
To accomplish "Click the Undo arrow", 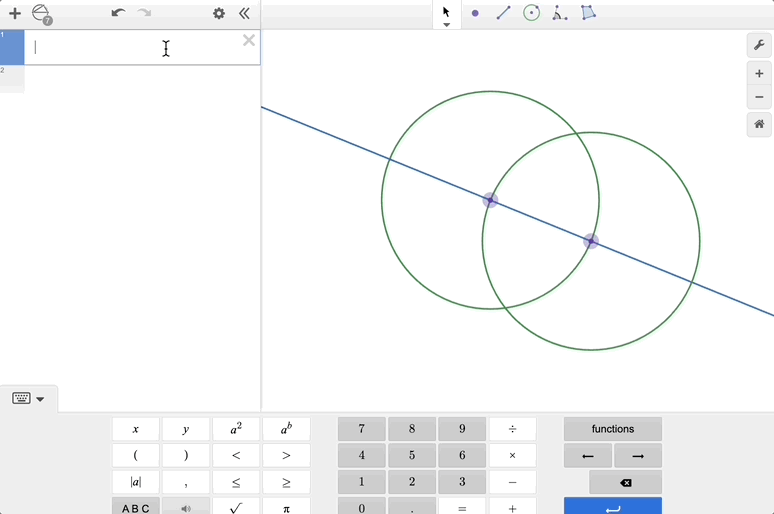I will click(x=118, y=14).
